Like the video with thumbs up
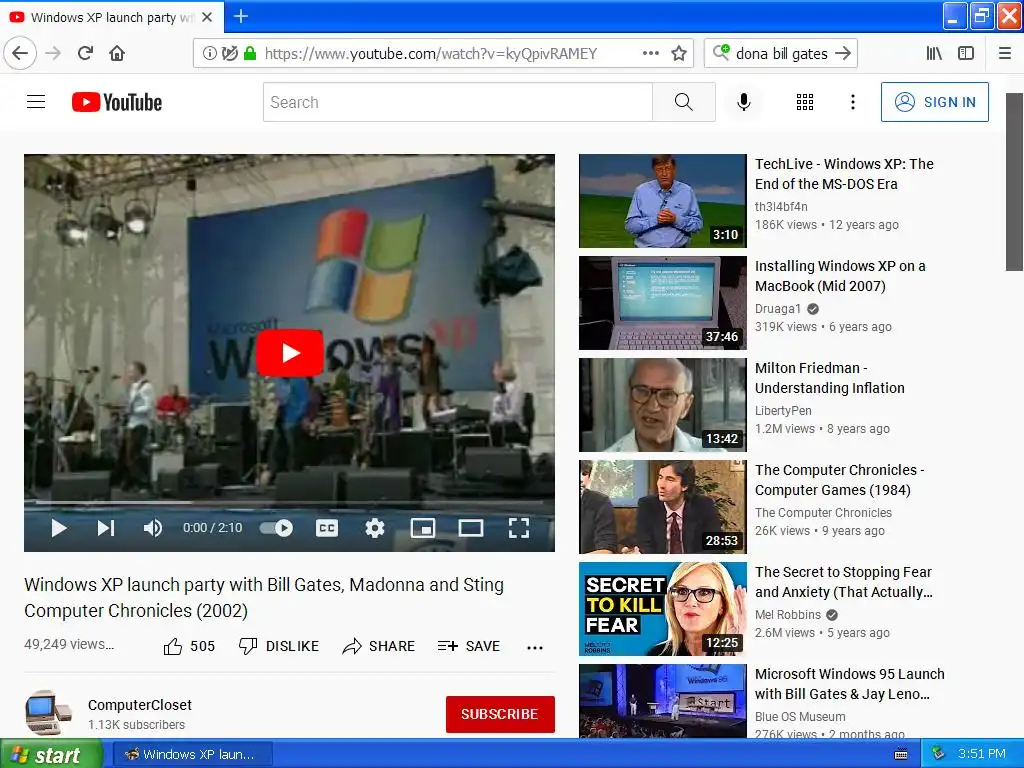The height and width of the screenshot is (768, 1024). point(189,646)
